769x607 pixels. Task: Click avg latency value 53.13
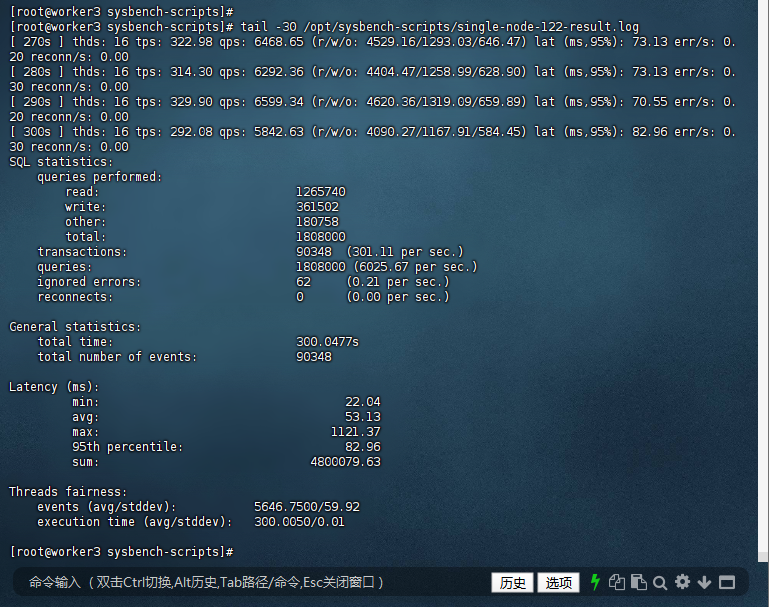(363, 417)
